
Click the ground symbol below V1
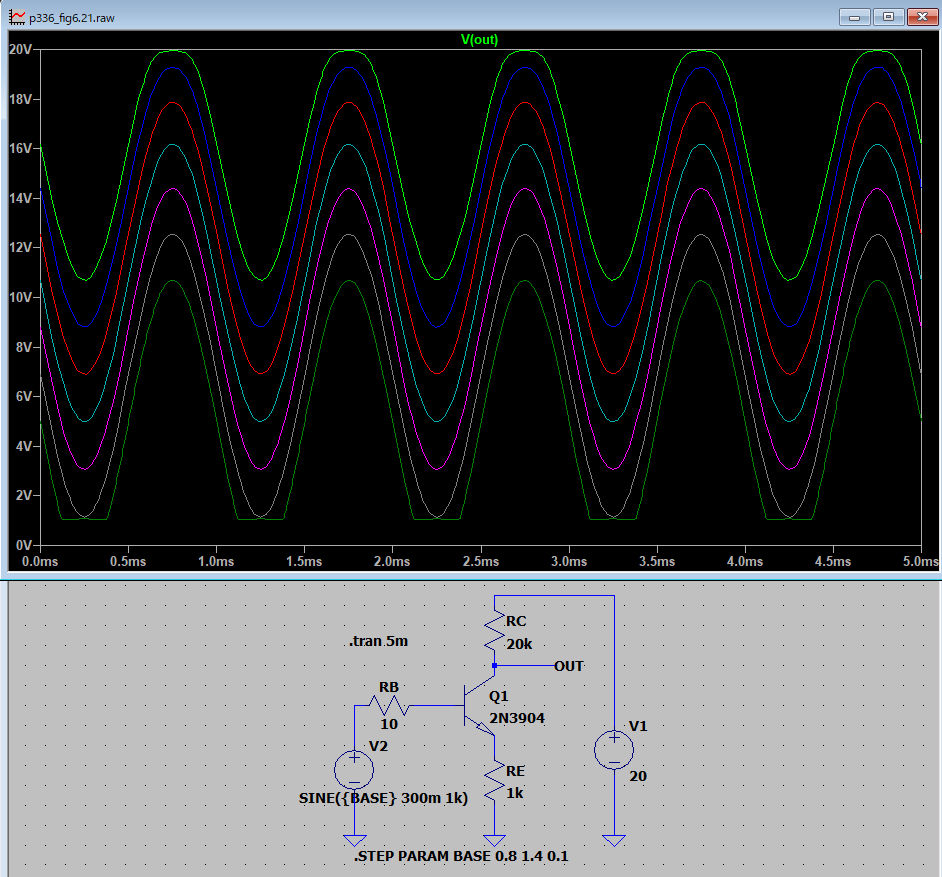613,840
